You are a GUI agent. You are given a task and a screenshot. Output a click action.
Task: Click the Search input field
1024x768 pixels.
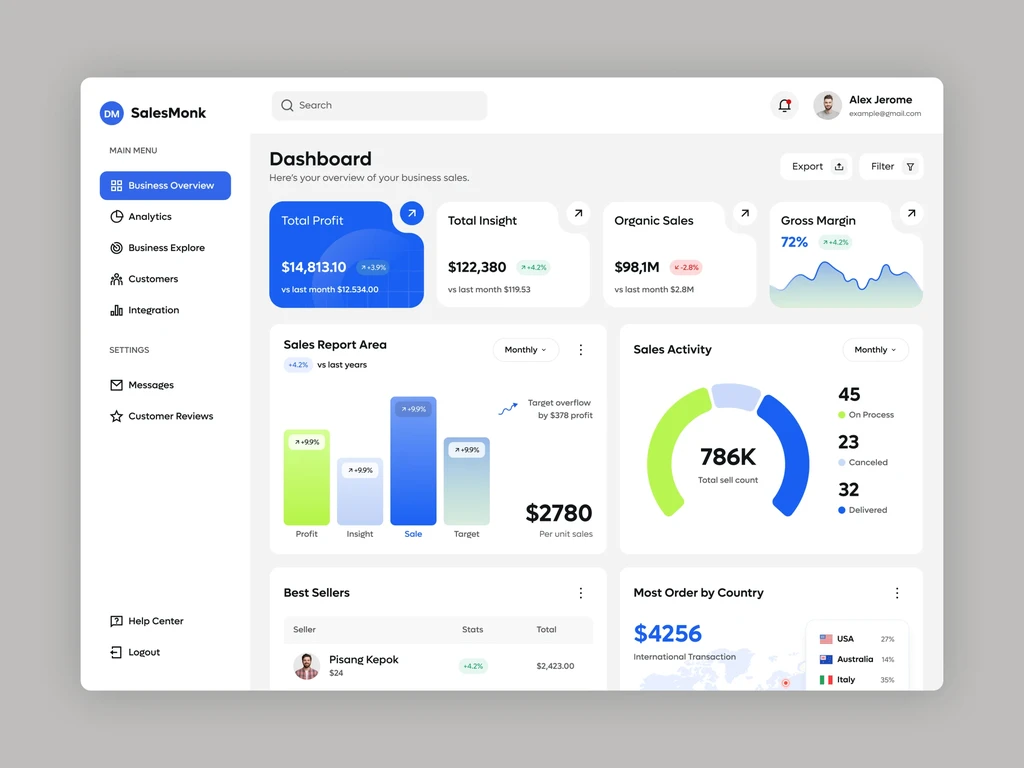(379, 106)
